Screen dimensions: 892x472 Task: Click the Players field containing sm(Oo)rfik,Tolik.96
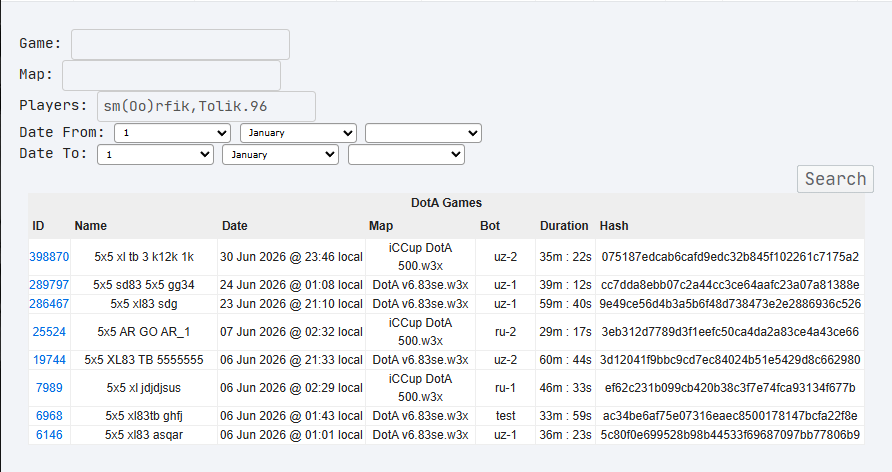pos(207,106)
